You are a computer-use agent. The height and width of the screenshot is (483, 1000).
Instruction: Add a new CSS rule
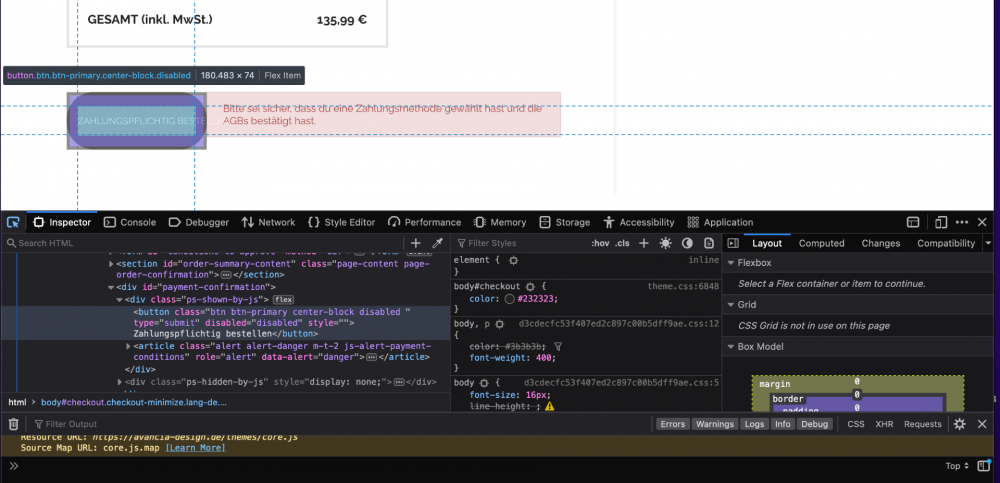coord(644,243)
